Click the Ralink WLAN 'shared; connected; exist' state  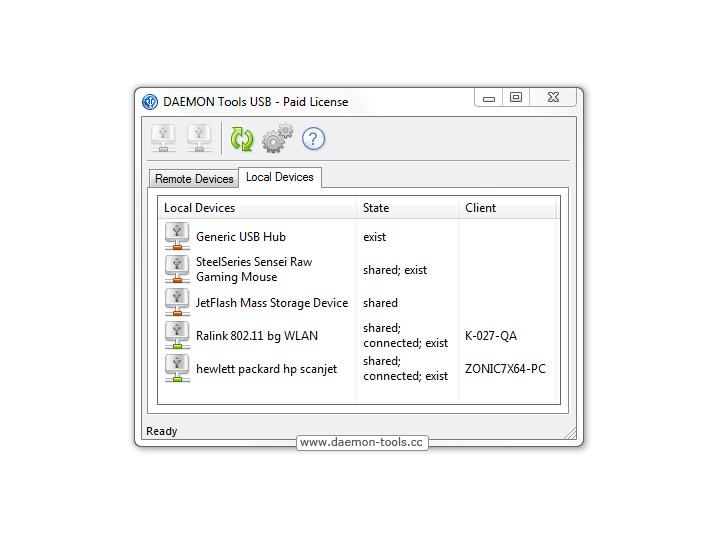point(406,336)
